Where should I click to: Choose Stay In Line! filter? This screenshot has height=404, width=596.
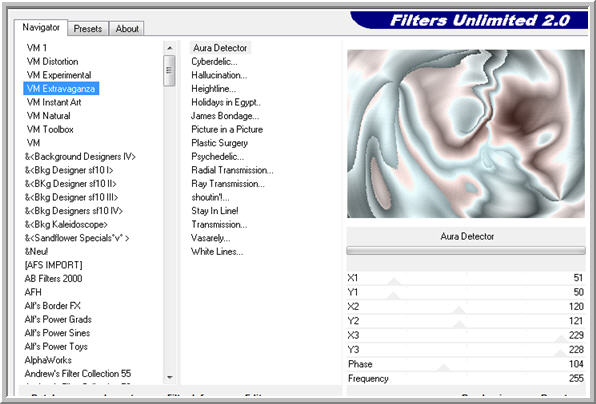click(x=215, y=211)
